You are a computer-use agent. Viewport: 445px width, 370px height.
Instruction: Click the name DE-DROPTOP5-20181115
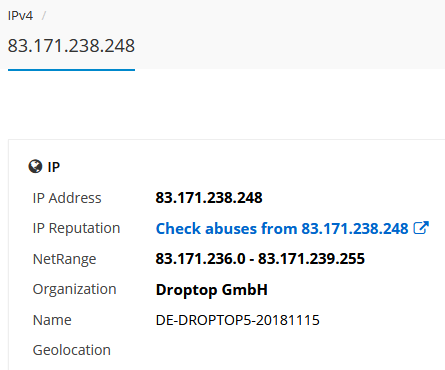tap(237, 320)
